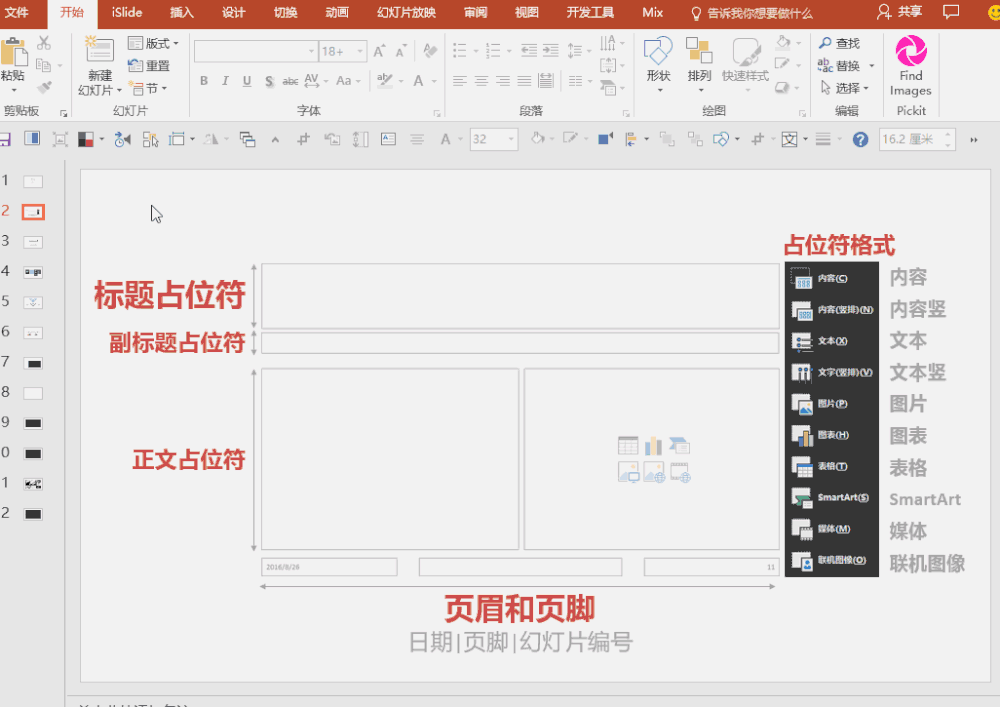Viewport: 1000px width, 707px height.
Task: Click the Find Images Pickit icon
Action: [910, 52]
